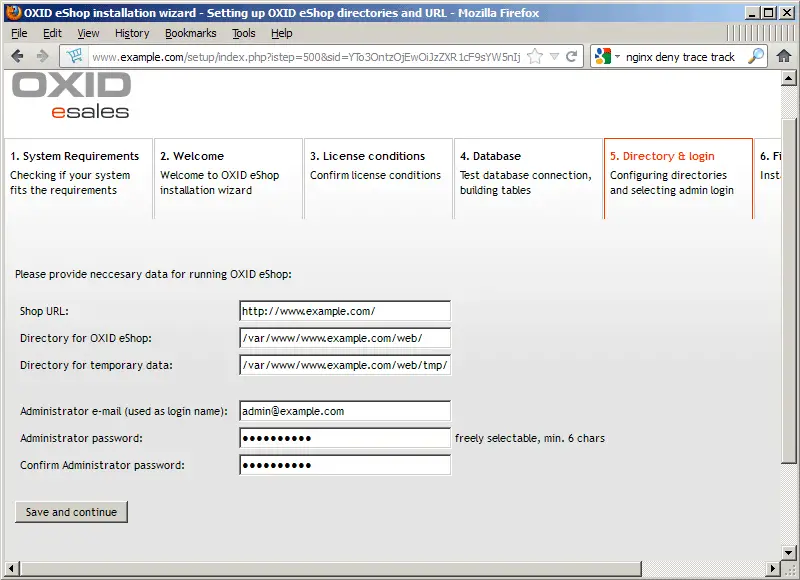
Task: Click the 'Administrator e-mail (used as login name):' label
Action: click(124, 411)
